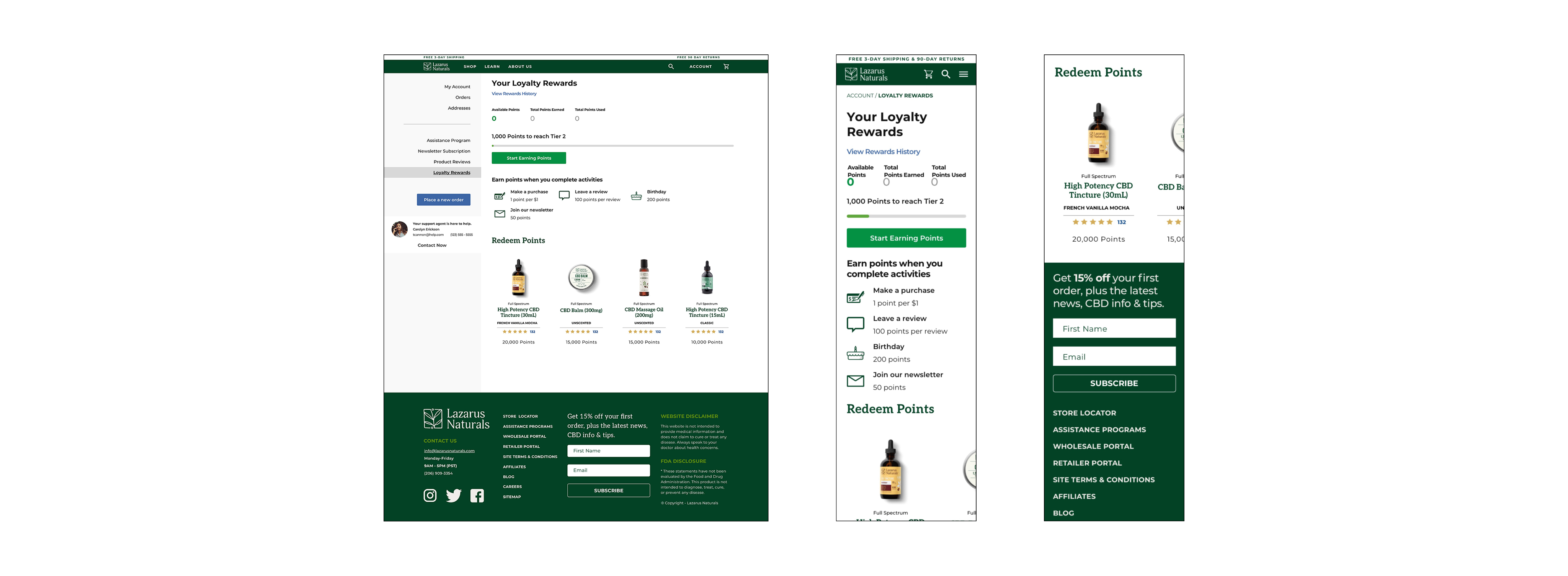Tap the mobile Birthday cake icon
Image resolution: width=1568 pixels, height=576 pixels.
[x=855, y=353]
